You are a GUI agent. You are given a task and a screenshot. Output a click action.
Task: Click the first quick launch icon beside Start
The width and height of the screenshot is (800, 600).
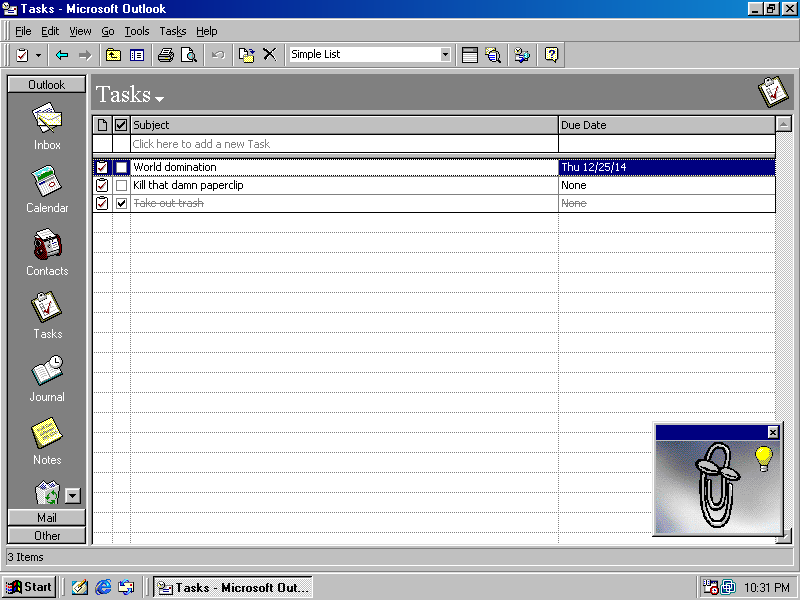(80, 587)
